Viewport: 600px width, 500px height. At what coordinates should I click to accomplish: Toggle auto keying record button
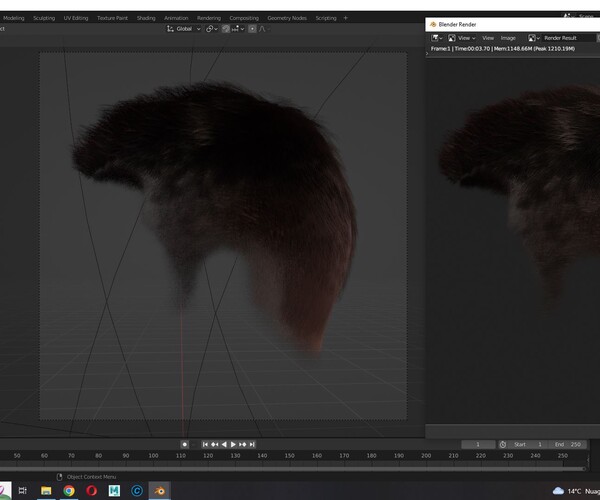coord(184,444)
